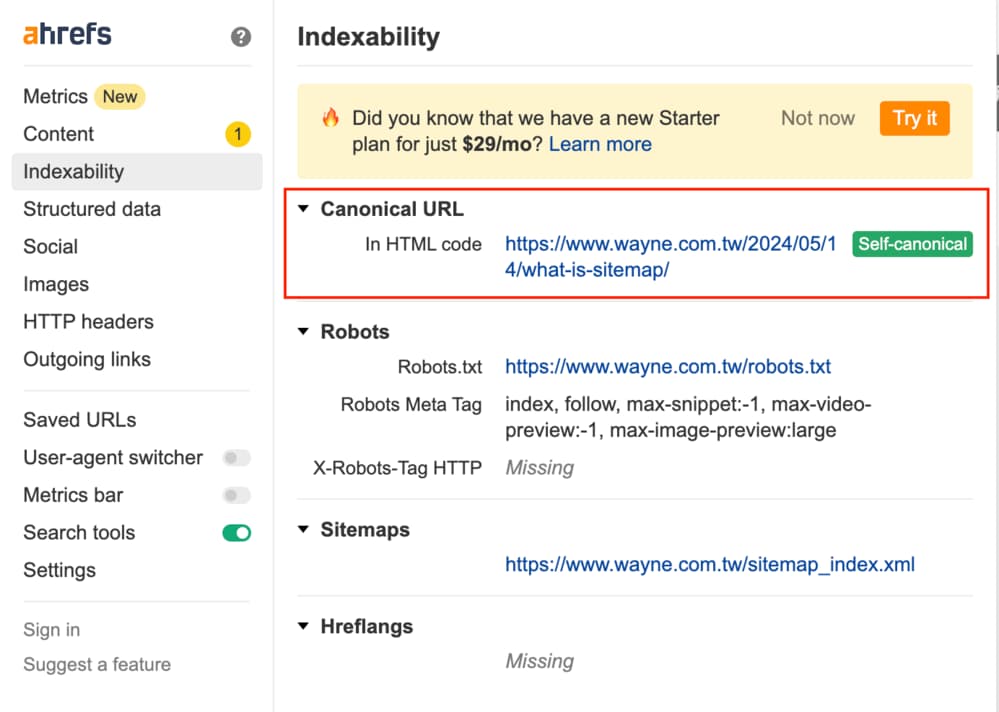Click the Ahrefs logo
Viewport: 999px width, 712px height.
click(x=68, y=34)
